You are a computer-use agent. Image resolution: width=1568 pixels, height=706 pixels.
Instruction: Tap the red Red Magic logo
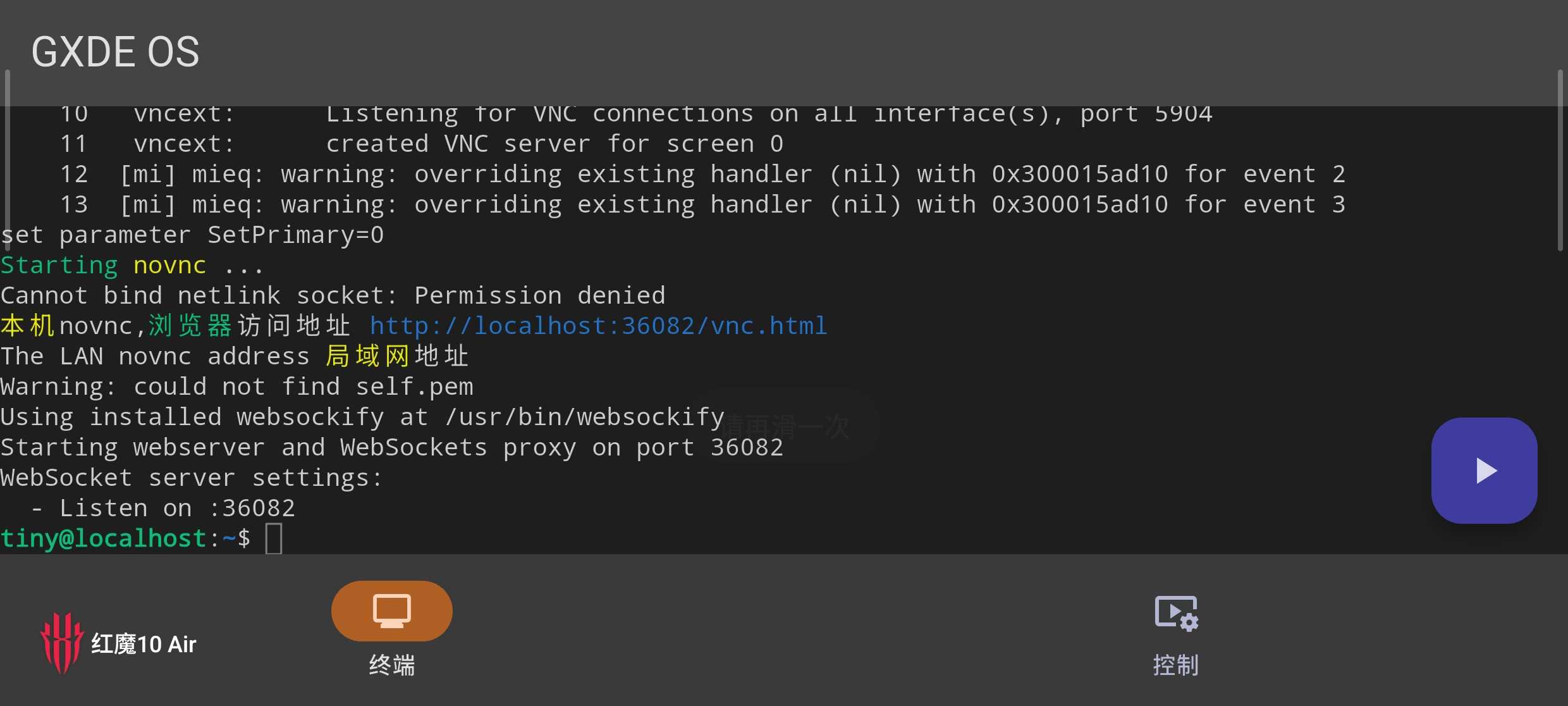click(x=61, y=642)
